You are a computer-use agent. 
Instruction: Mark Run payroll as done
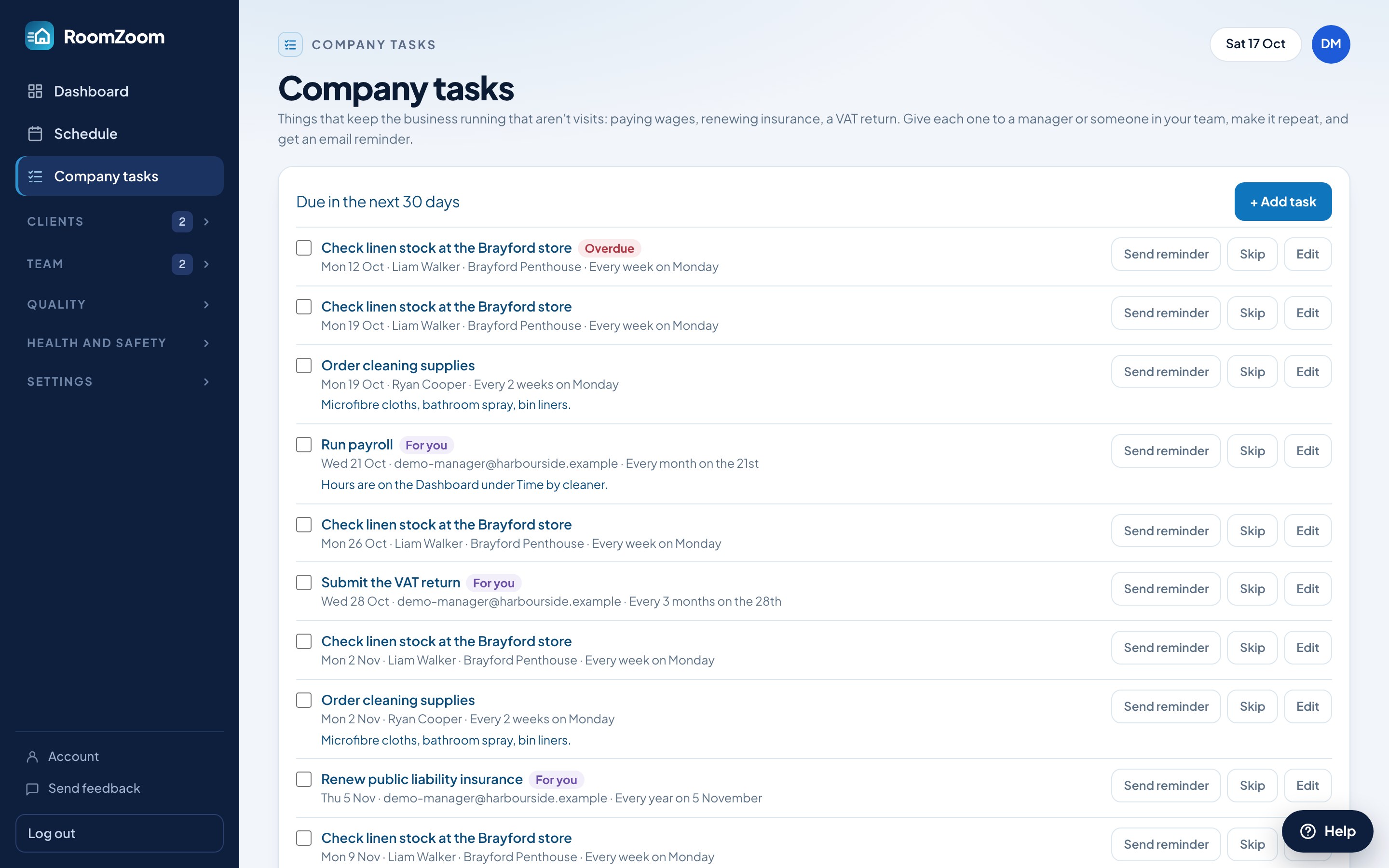[x=304, y=445]
